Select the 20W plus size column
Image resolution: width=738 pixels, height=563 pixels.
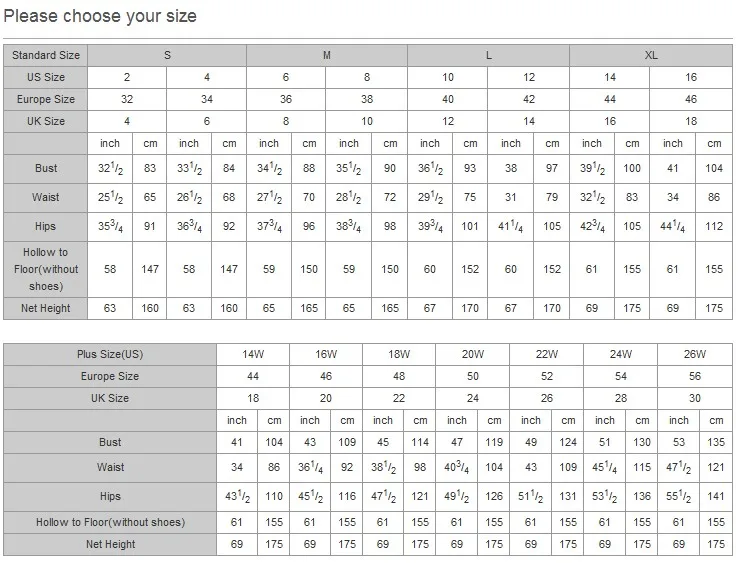(x=473, y=354)
